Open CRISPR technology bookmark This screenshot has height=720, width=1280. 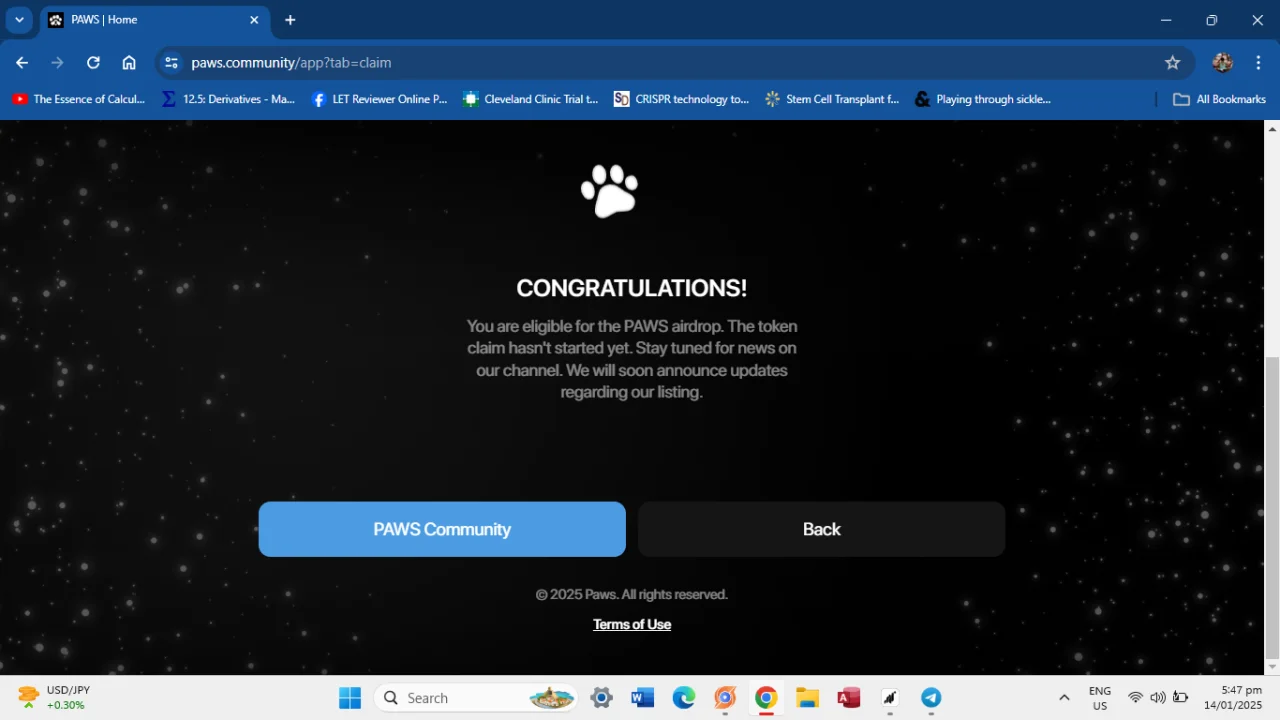click(681, 99)
